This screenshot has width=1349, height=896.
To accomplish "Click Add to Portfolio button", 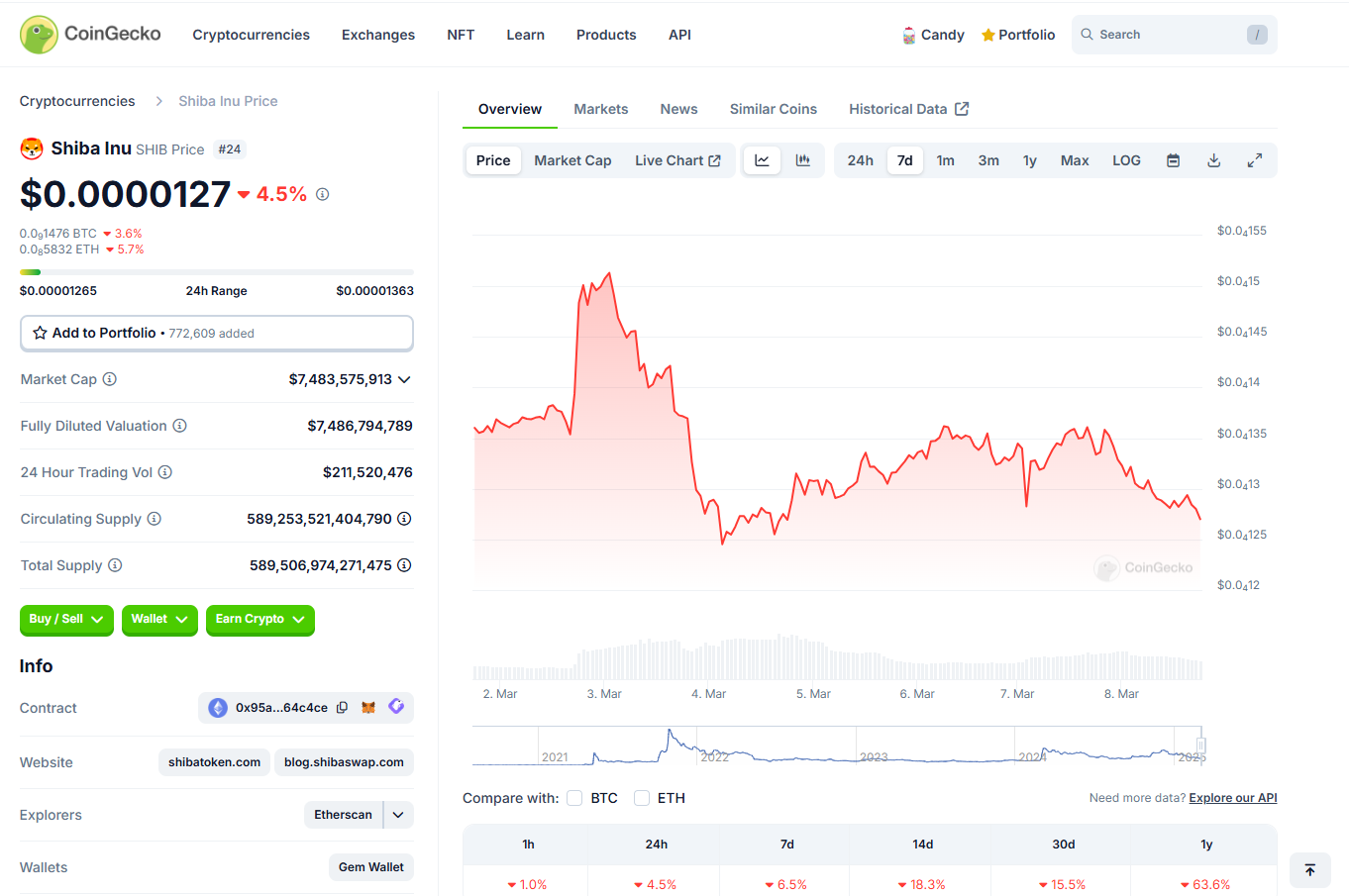I will 217,334.
